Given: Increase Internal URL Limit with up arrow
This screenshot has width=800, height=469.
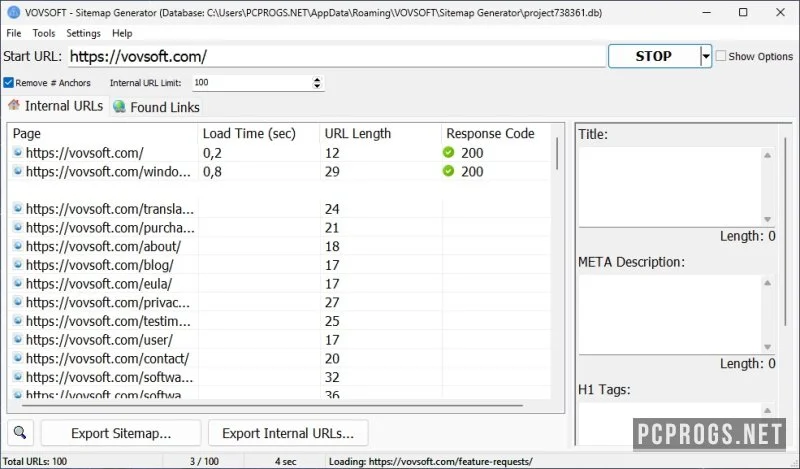Looking at the screenshot, I should (317, 79).
